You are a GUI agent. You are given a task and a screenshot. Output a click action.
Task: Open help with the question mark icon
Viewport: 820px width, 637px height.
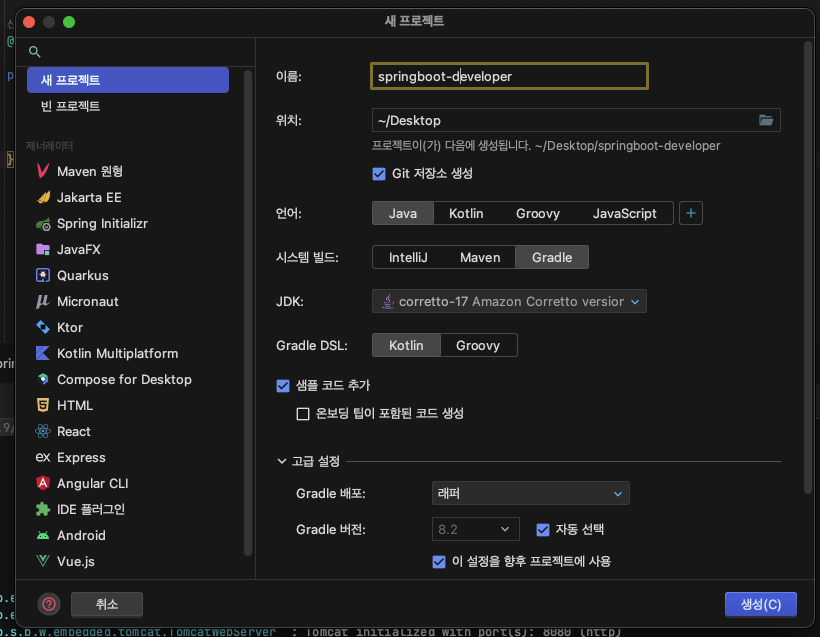click(49, 604)
